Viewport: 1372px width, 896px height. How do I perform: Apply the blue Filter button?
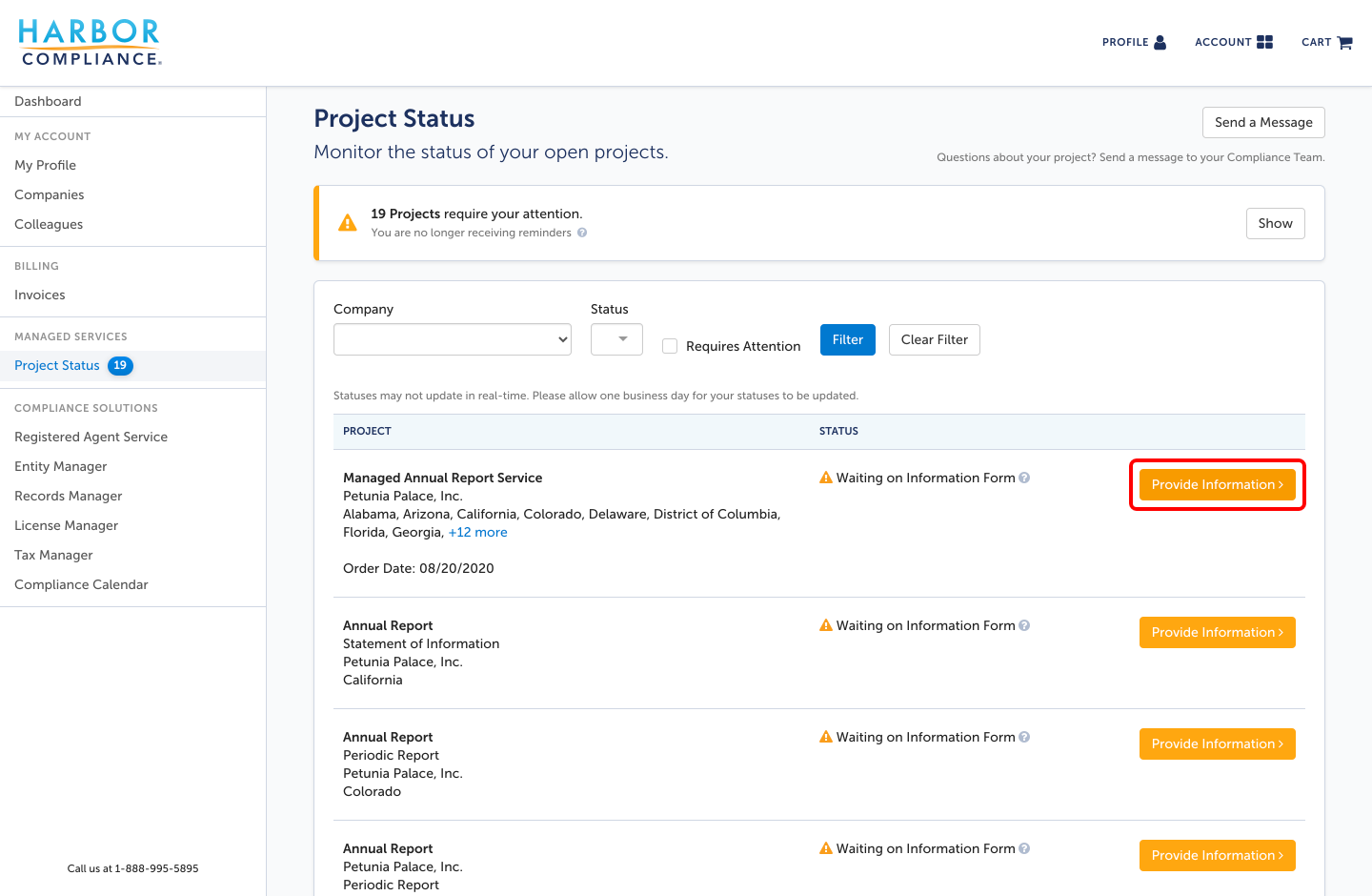tap(848, 339)
